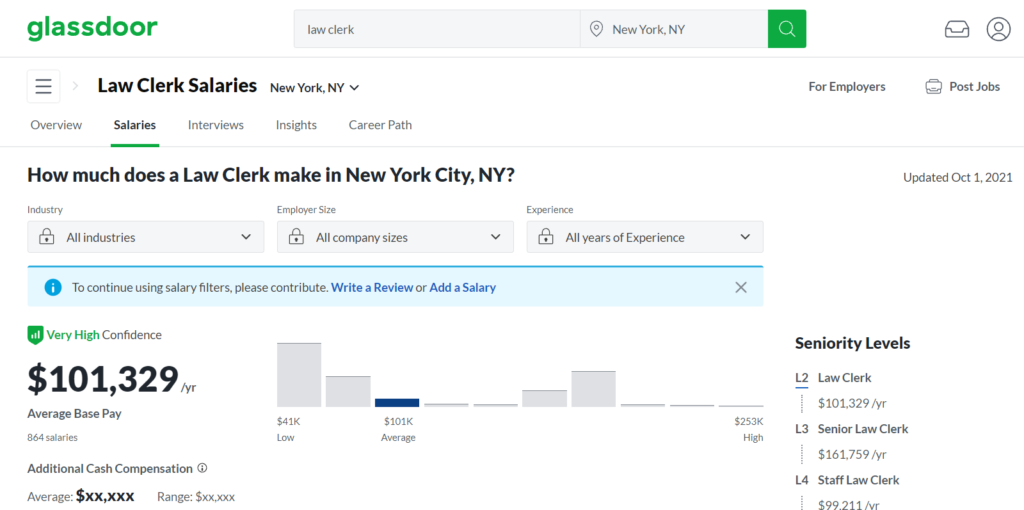
Task: Click the law clerk search field
Action: pos(437,29)
